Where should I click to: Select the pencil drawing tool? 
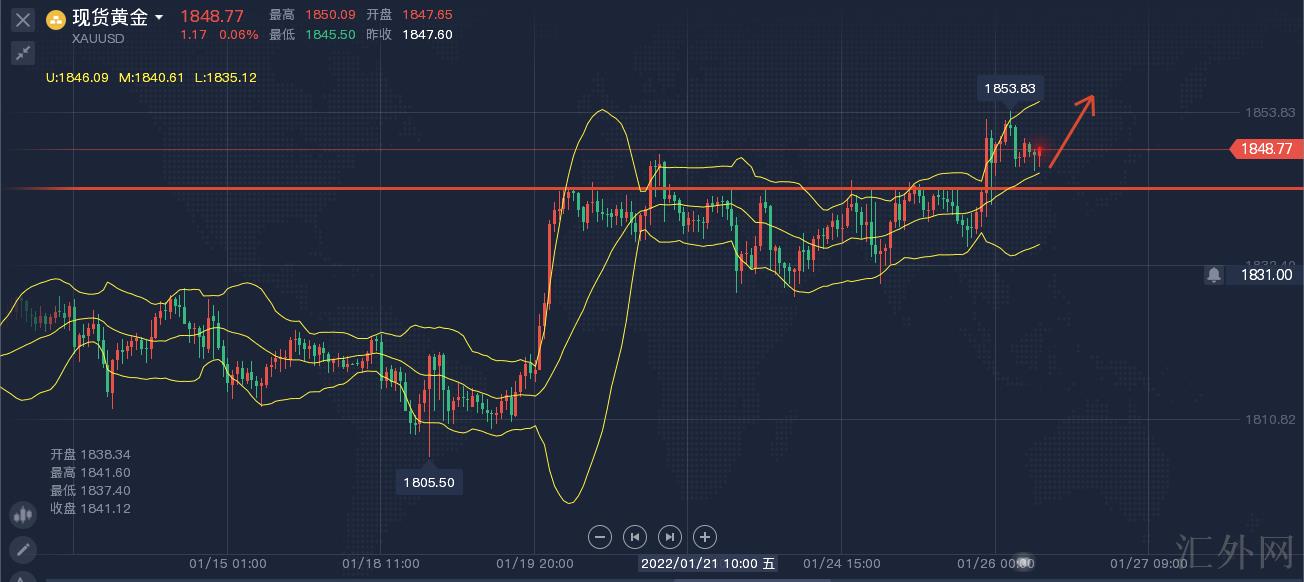pyautogui.click(x=22, y=549)
